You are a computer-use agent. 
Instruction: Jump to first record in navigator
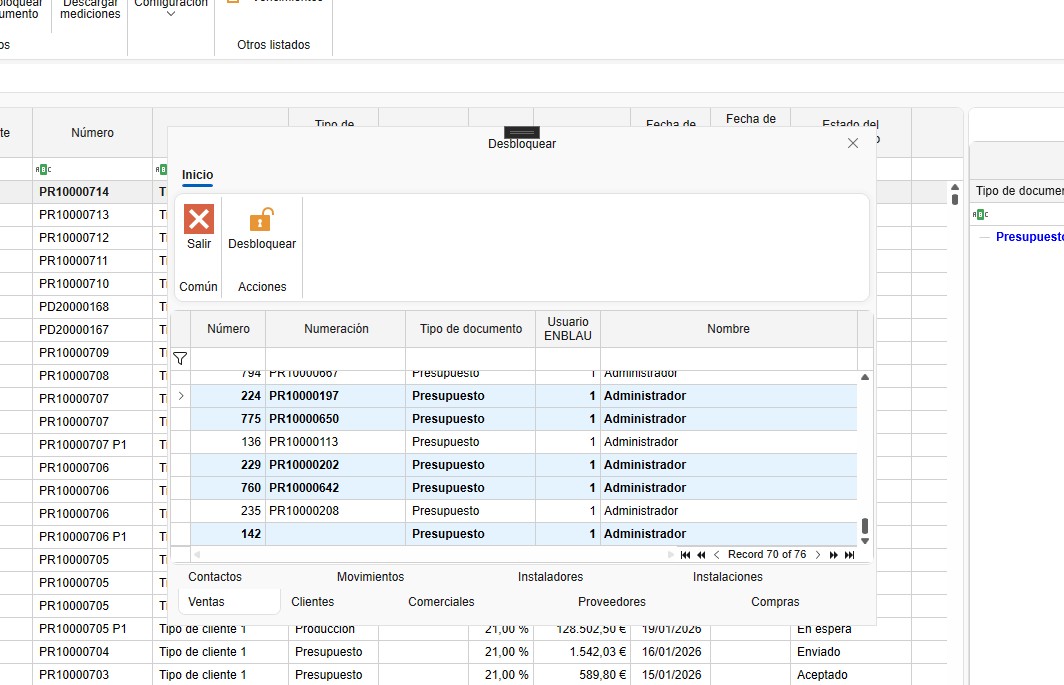pyautogui.click(x=685, y=555)
